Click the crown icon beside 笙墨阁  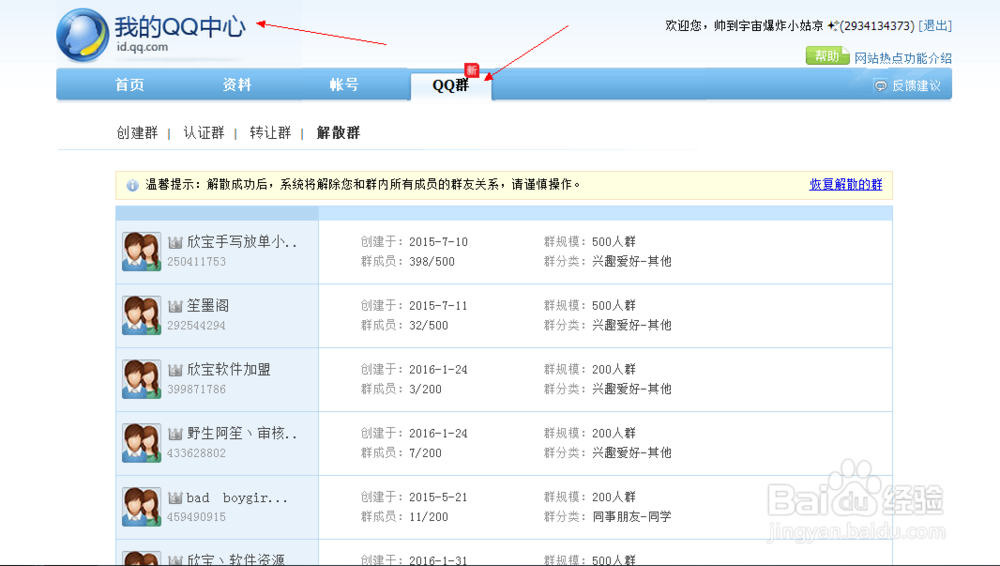pyautogui.click(x=175, y=306)
